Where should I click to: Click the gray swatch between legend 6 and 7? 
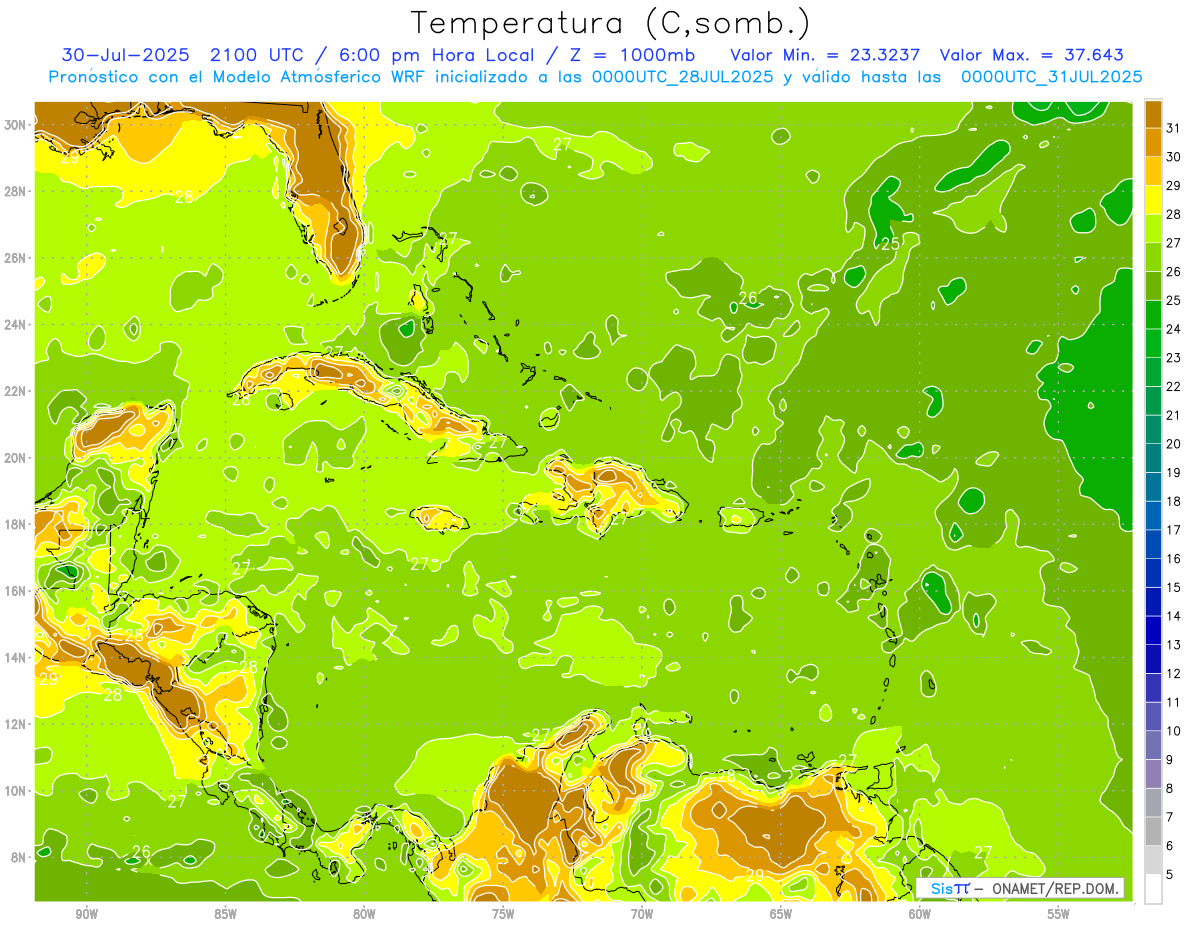(1153, 831)
